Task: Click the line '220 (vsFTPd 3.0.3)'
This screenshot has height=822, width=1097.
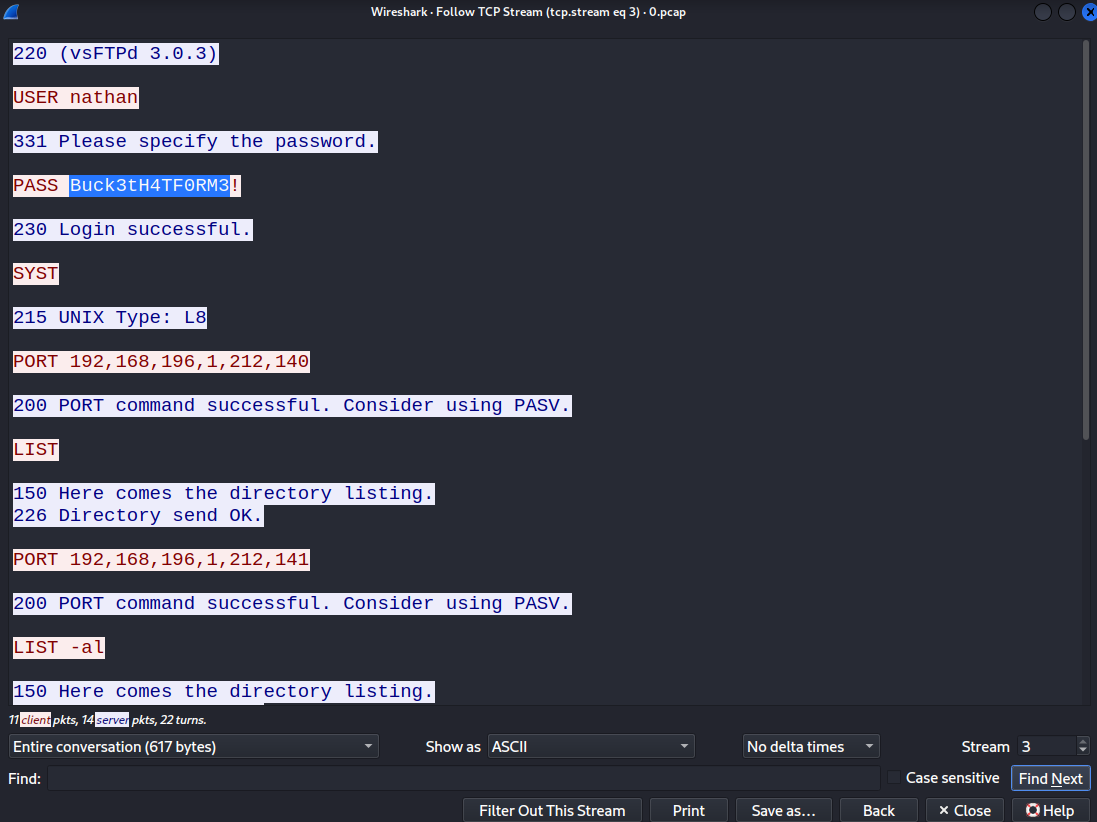Action: coord(115,53)
